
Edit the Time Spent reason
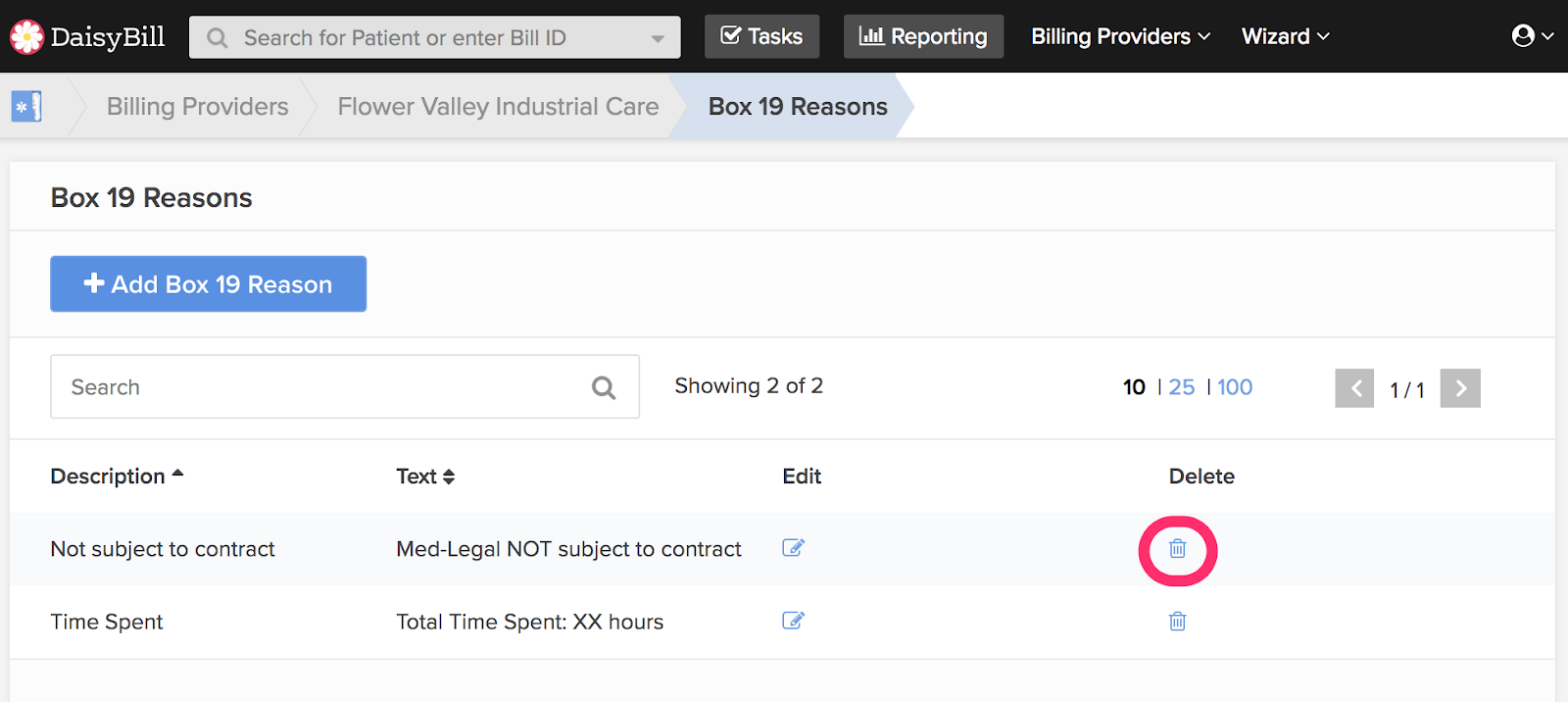point(793,621)
